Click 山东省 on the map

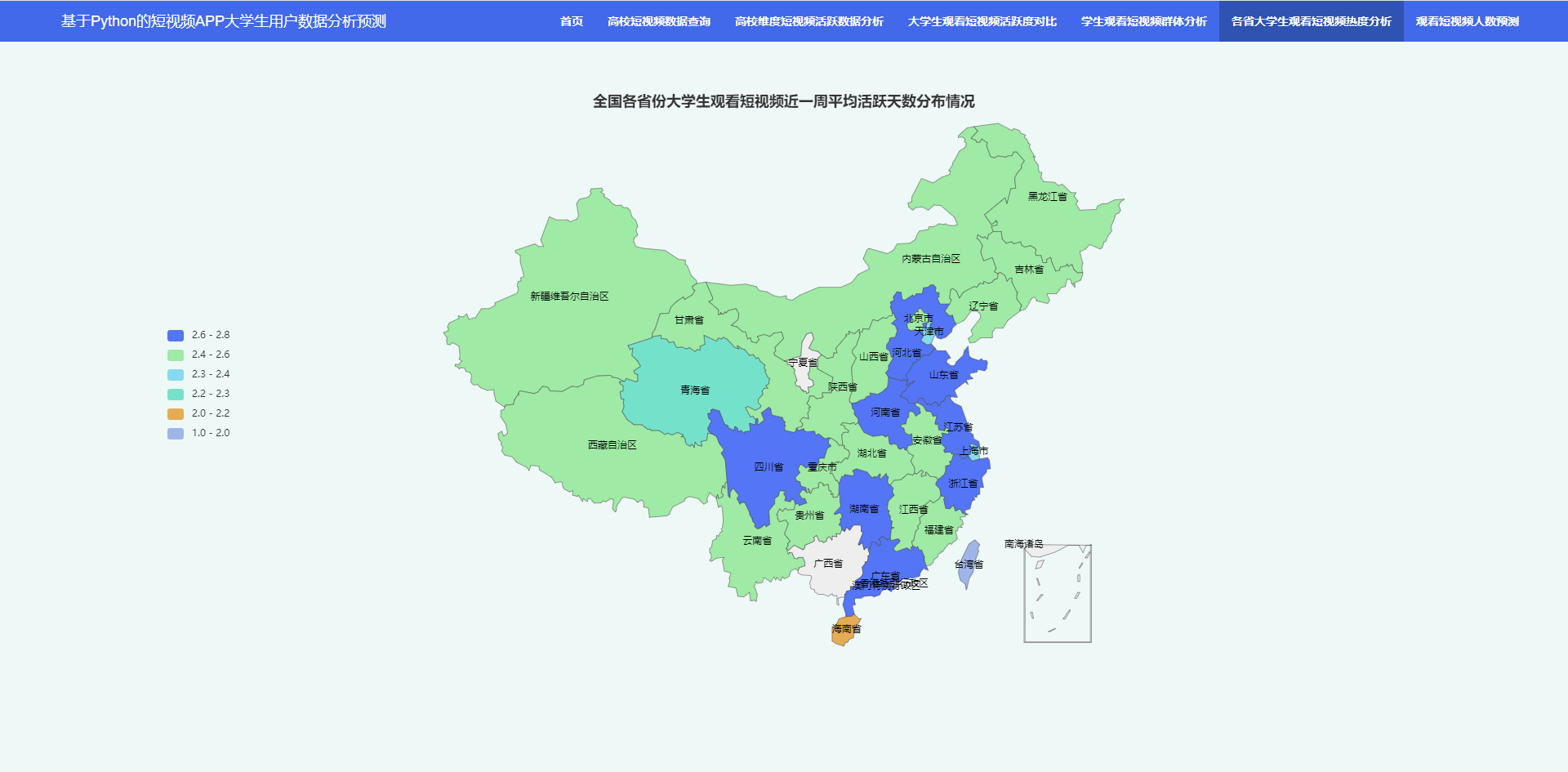[943, 375]
